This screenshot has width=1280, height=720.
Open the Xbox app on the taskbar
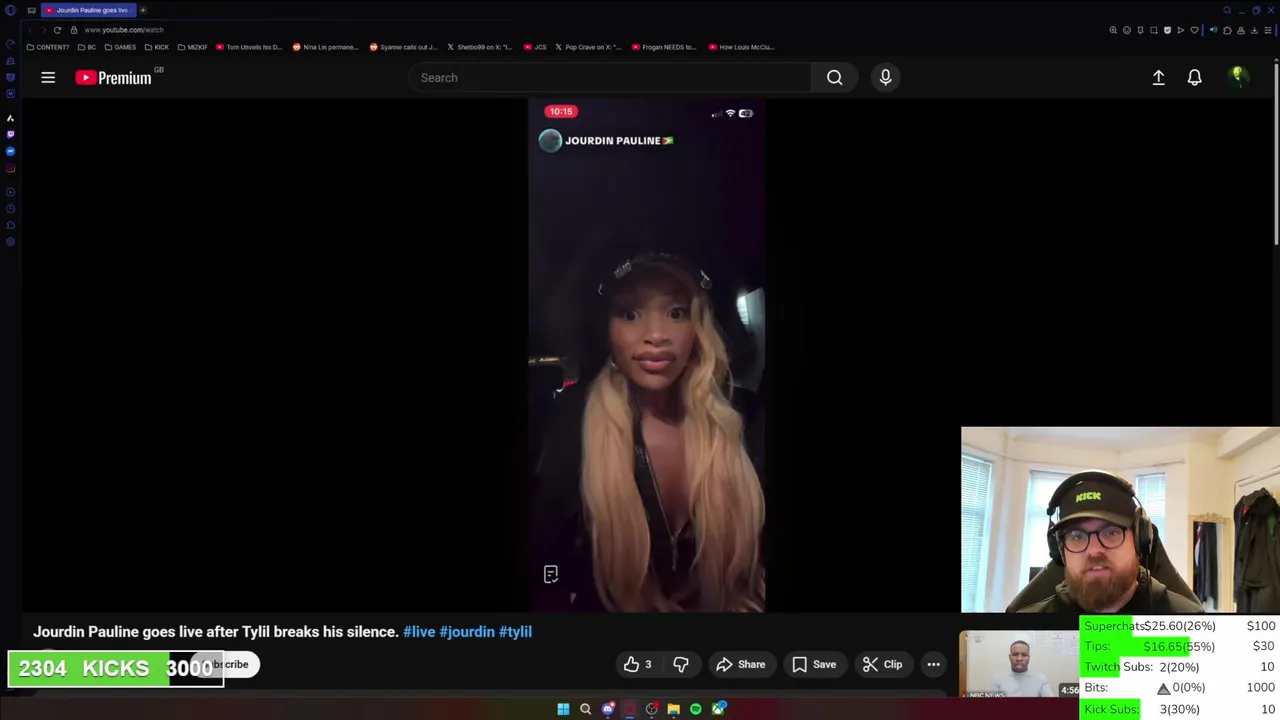click(718, 709)
